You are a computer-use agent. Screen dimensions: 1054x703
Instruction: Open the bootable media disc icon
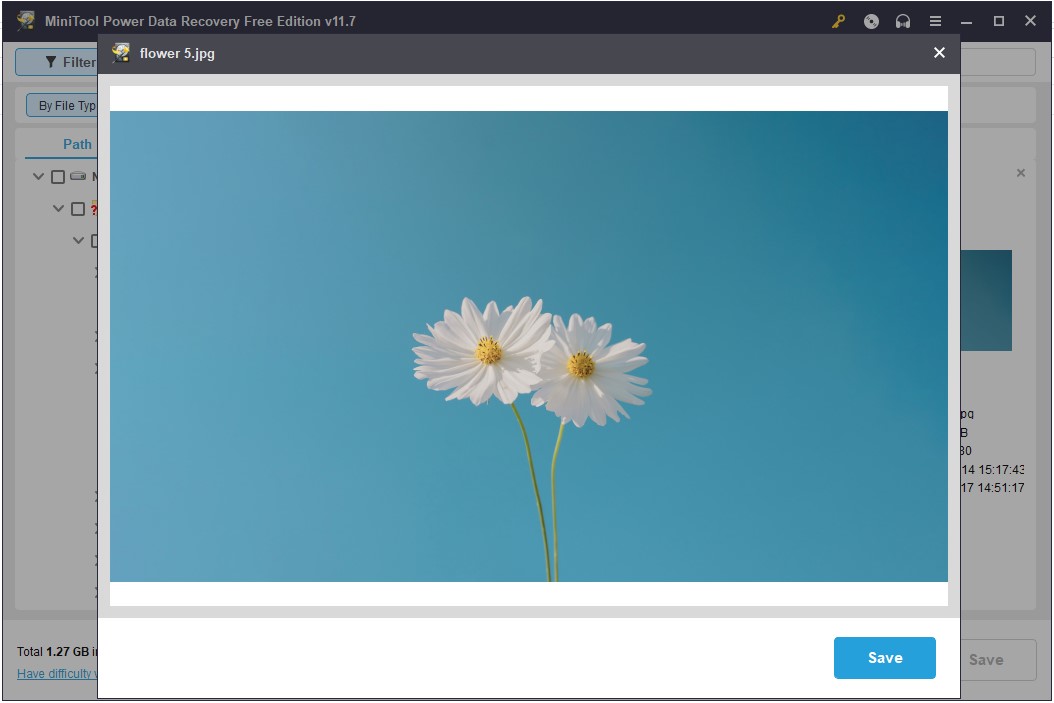(871, 22)
